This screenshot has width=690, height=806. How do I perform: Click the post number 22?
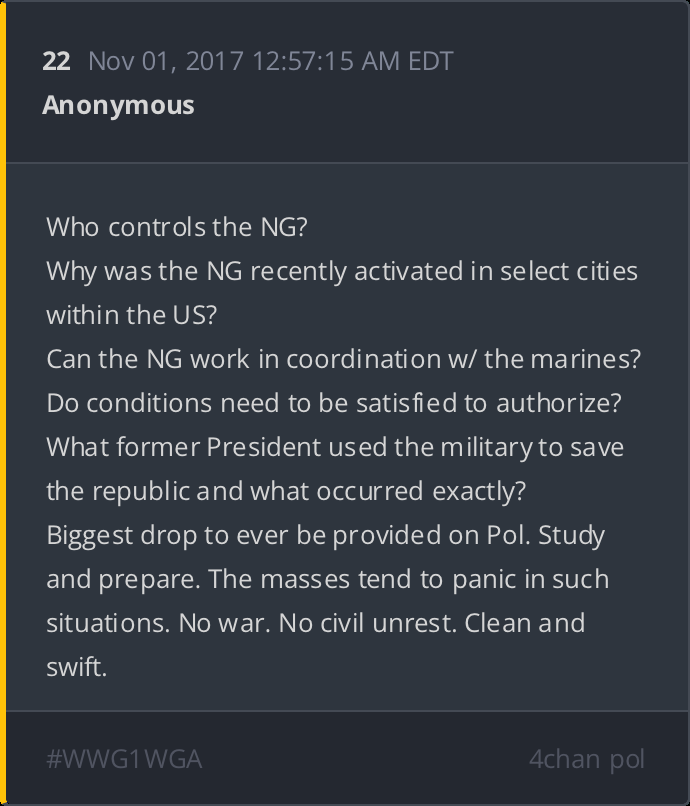(56, 61)
